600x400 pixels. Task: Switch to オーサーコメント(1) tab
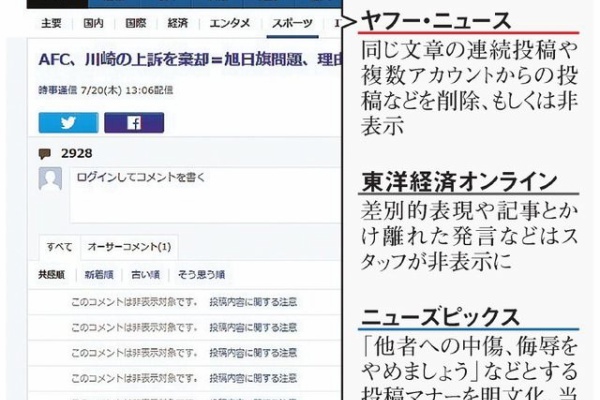coord(129,246)
